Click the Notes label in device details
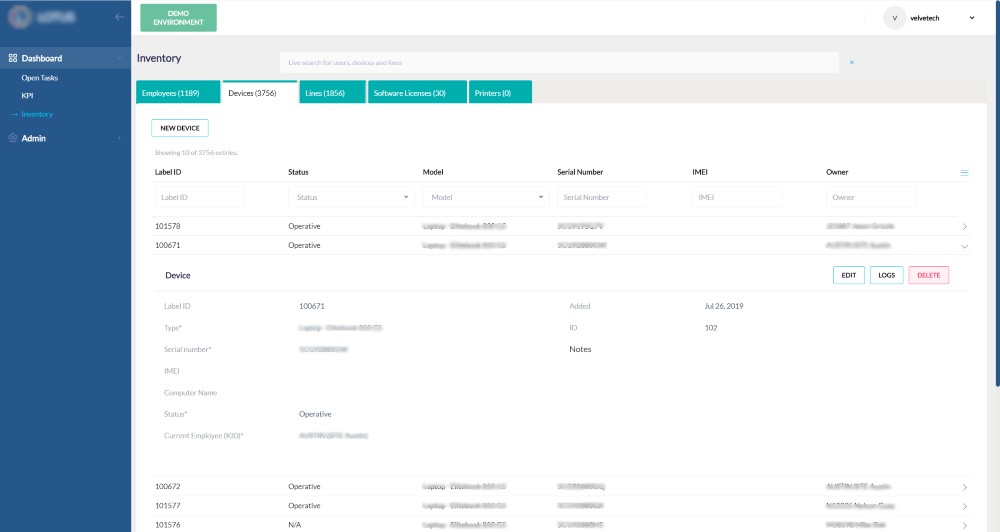Image resolution: width=1000 pixels, height=532 pixels. click(x=580, y=350)
